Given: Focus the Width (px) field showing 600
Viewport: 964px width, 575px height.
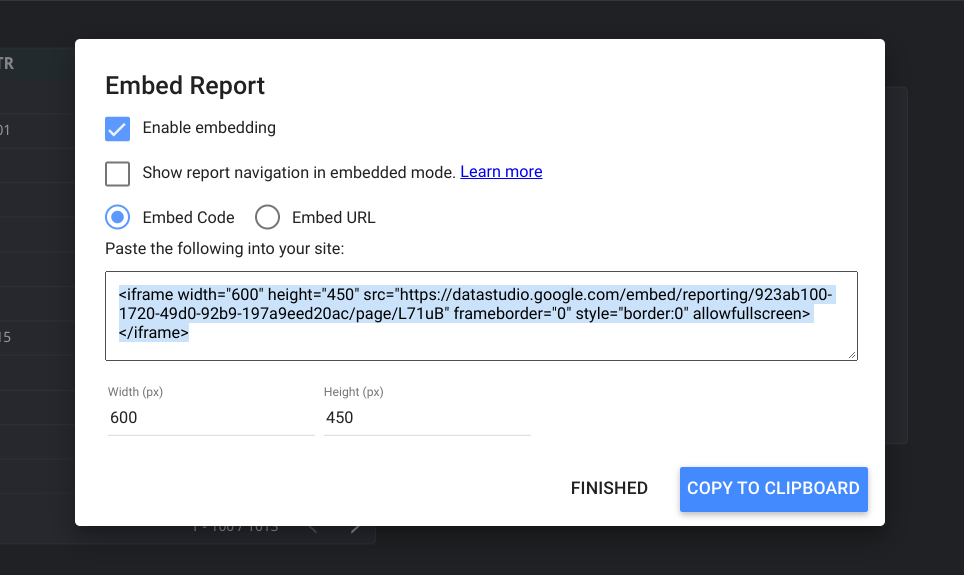Looking at the screenshot, I should tap(211, 418).
